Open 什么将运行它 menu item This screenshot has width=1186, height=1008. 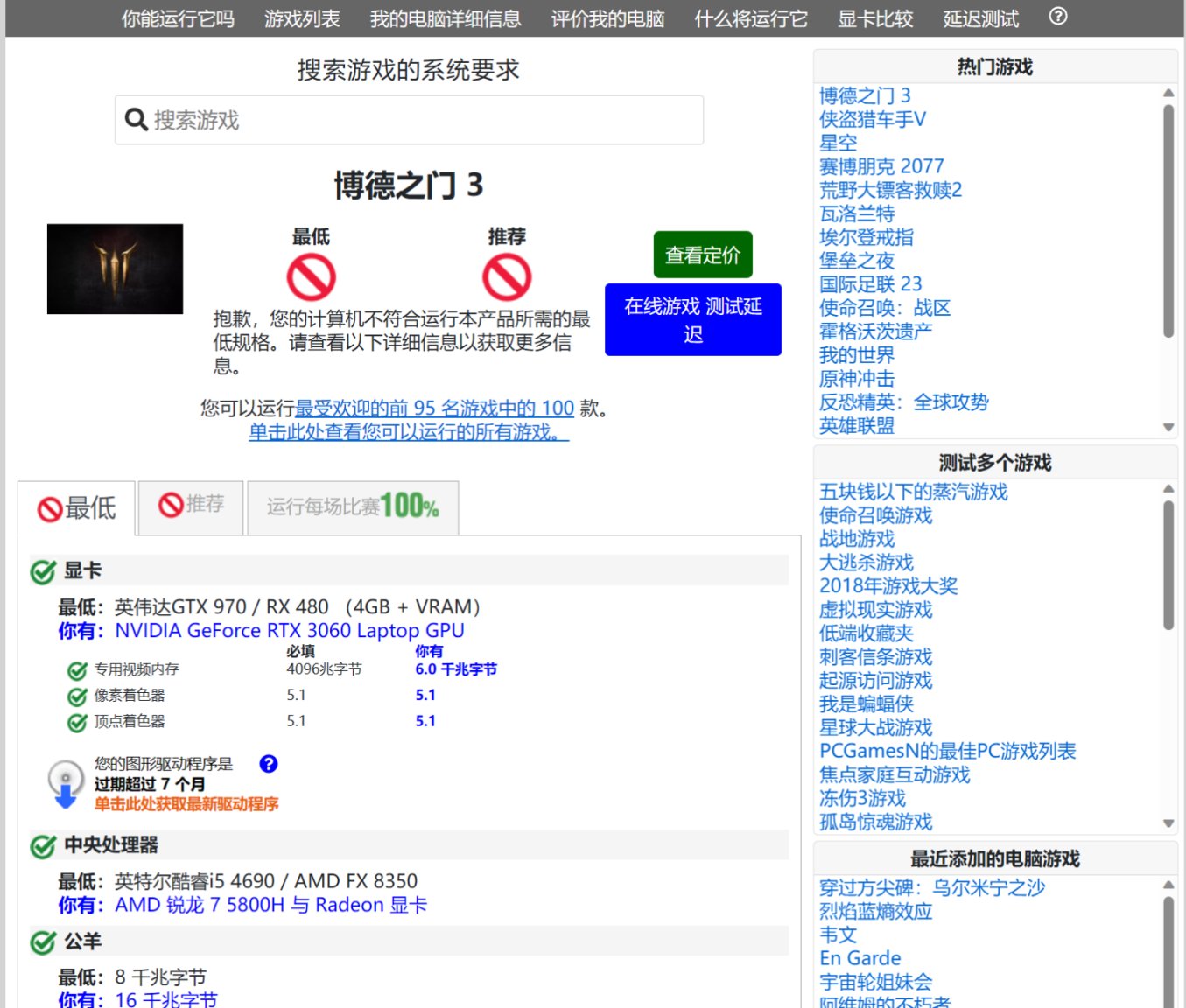[x=751, y=18]
